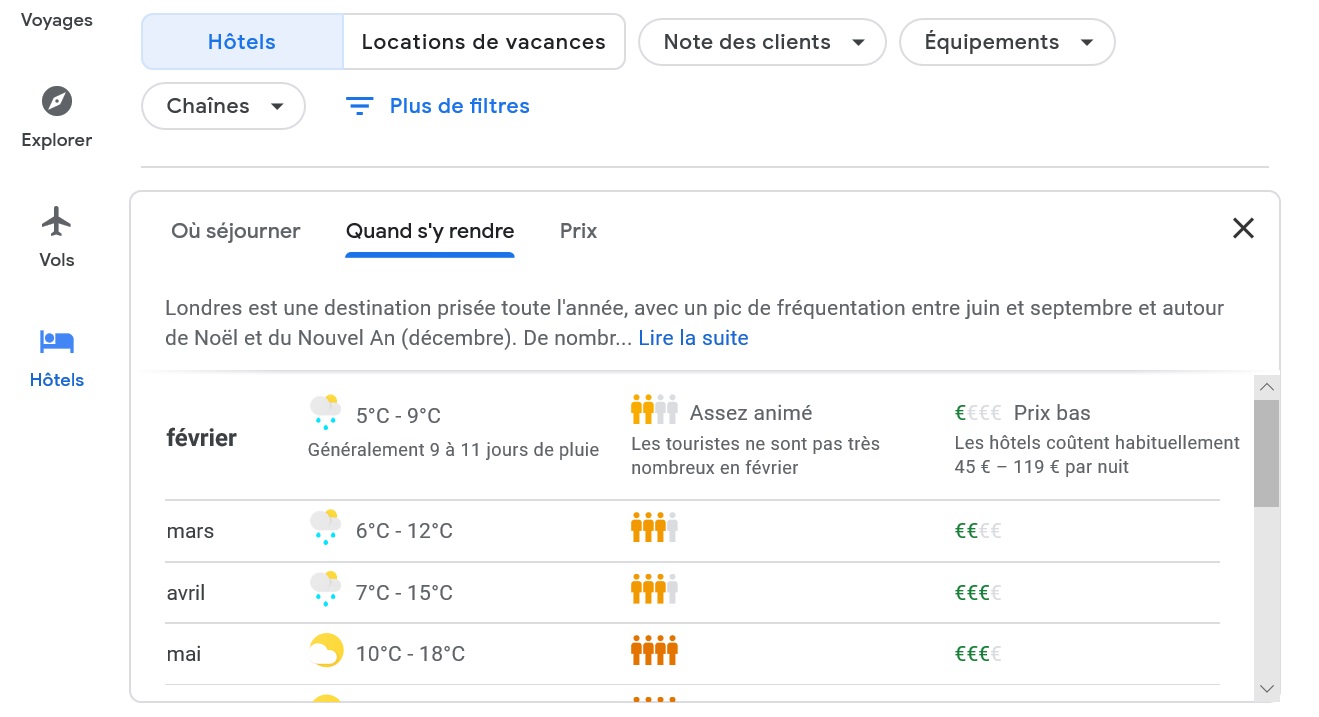Select the Hôtels toggle button

[242, 42]
